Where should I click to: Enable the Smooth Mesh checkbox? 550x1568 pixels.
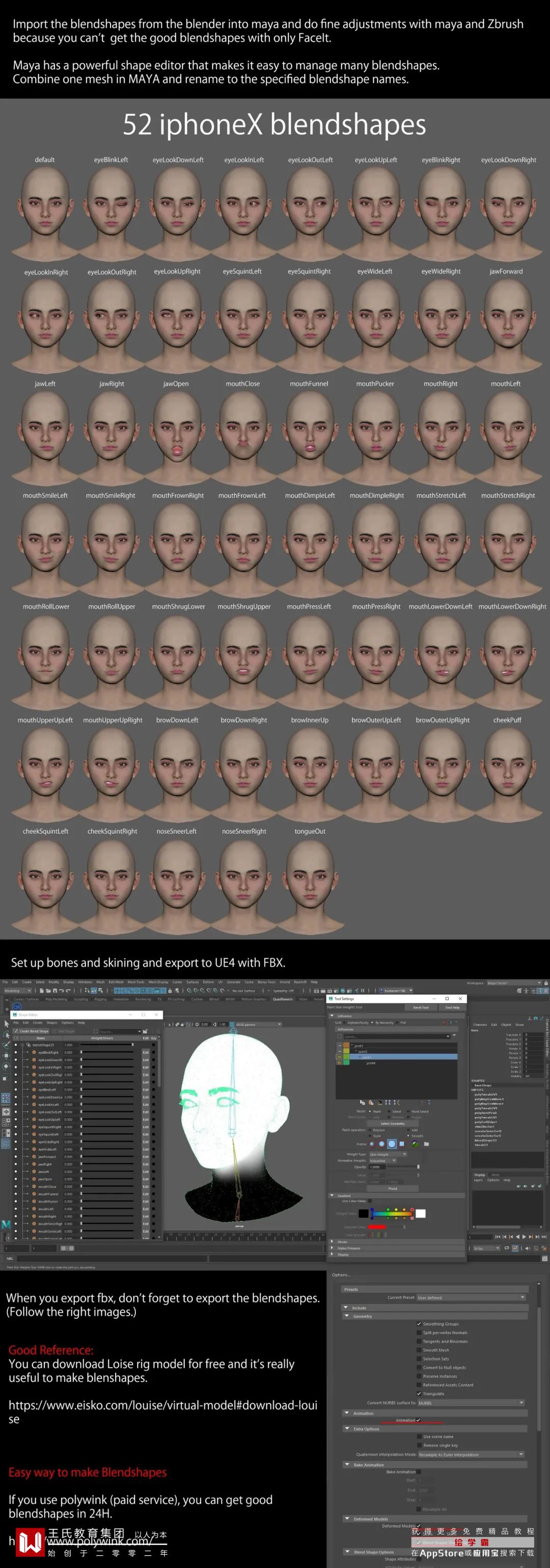click(419, 1350)
